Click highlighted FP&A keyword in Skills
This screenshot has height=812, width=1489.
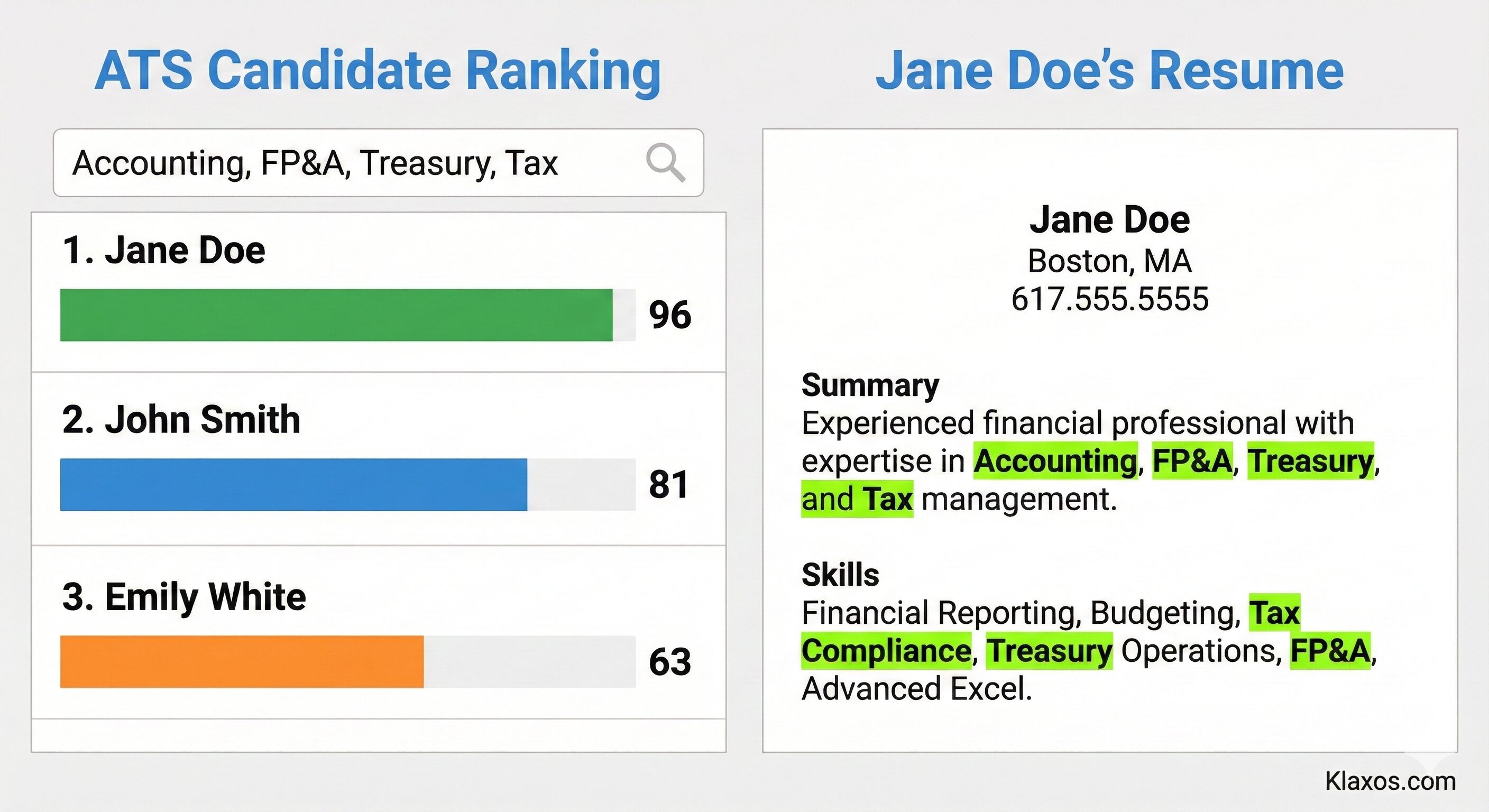coord(1330,651)
